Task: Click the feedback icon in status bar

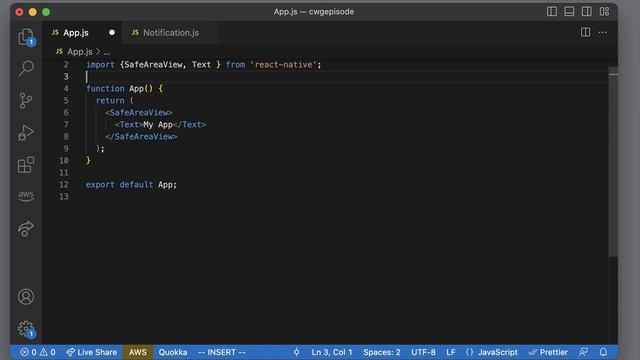Action: coord(584,352)
